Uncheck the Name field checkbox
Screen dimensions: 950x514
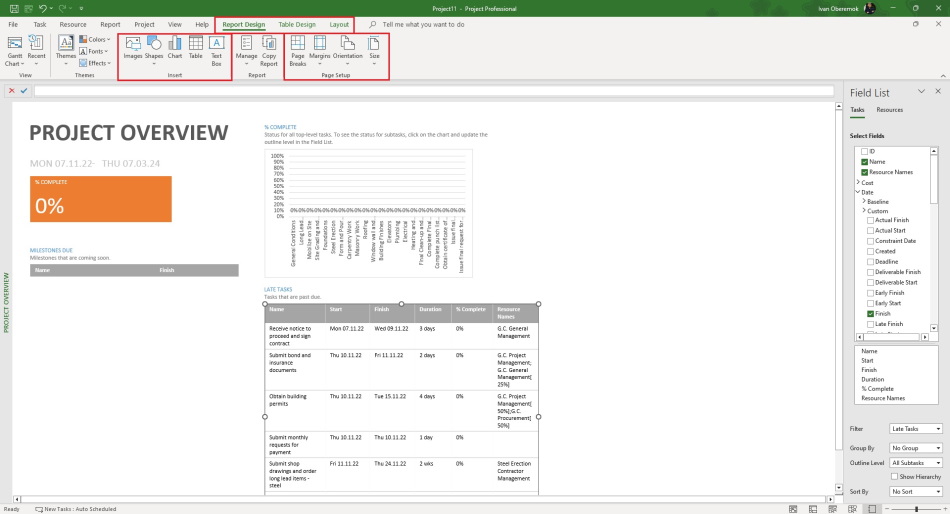pyautogui.click(x=865, y=162)
